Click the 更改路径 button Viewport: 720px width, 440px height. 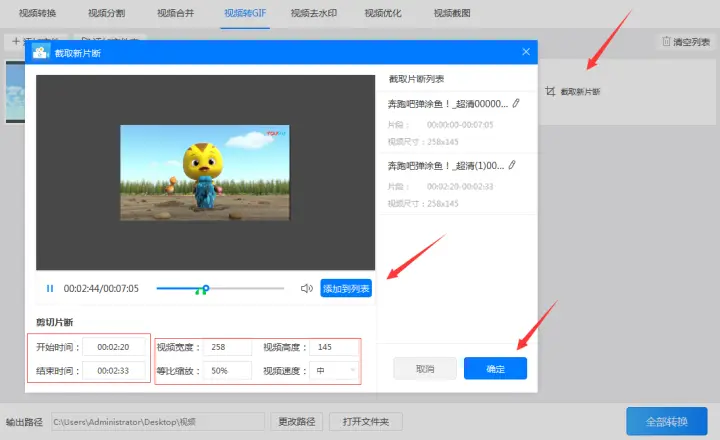(297, 421)
